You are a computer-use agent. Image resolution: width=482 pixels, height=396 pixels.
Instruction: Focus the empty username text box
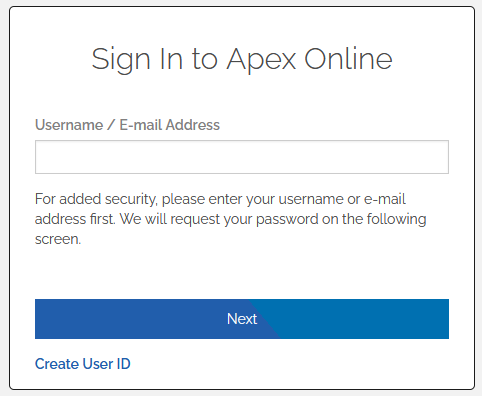(x=242, y=157)
